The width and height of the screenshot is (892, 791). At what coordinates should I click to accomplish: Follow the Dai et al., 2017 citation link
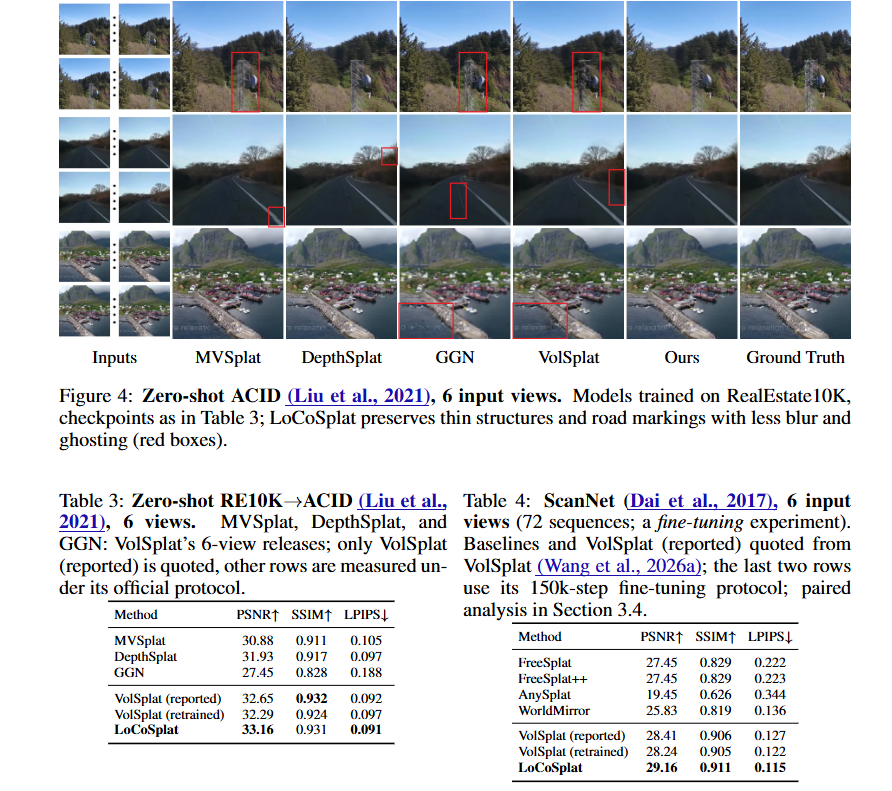700,501
